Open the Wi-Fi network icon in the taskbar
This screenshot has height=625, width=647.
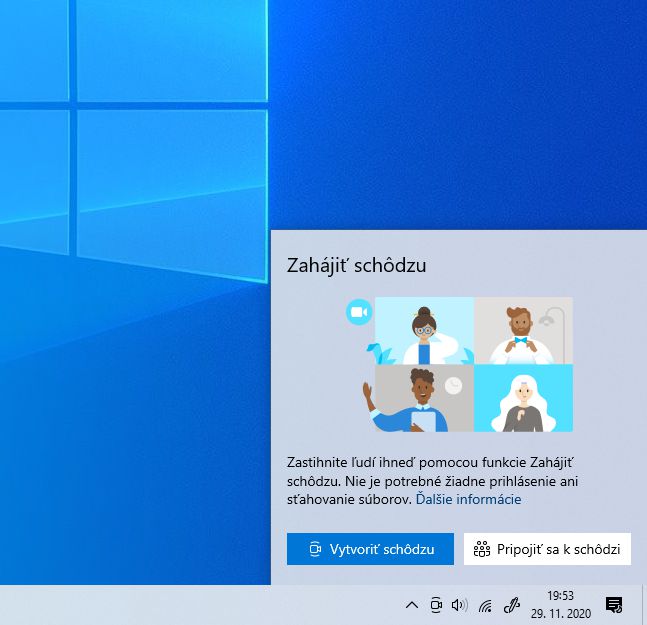tap(485, 606)
